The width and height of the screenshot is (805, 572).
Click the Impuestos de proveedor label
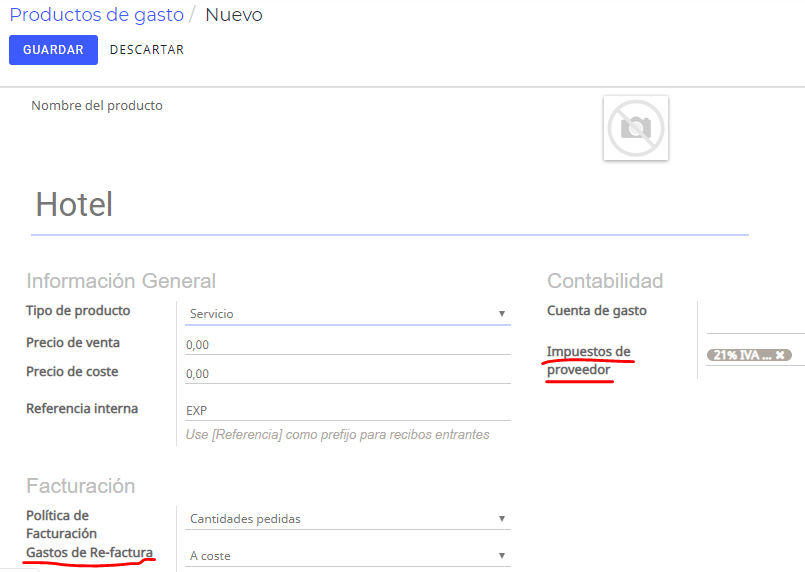[x=588, y=360]
